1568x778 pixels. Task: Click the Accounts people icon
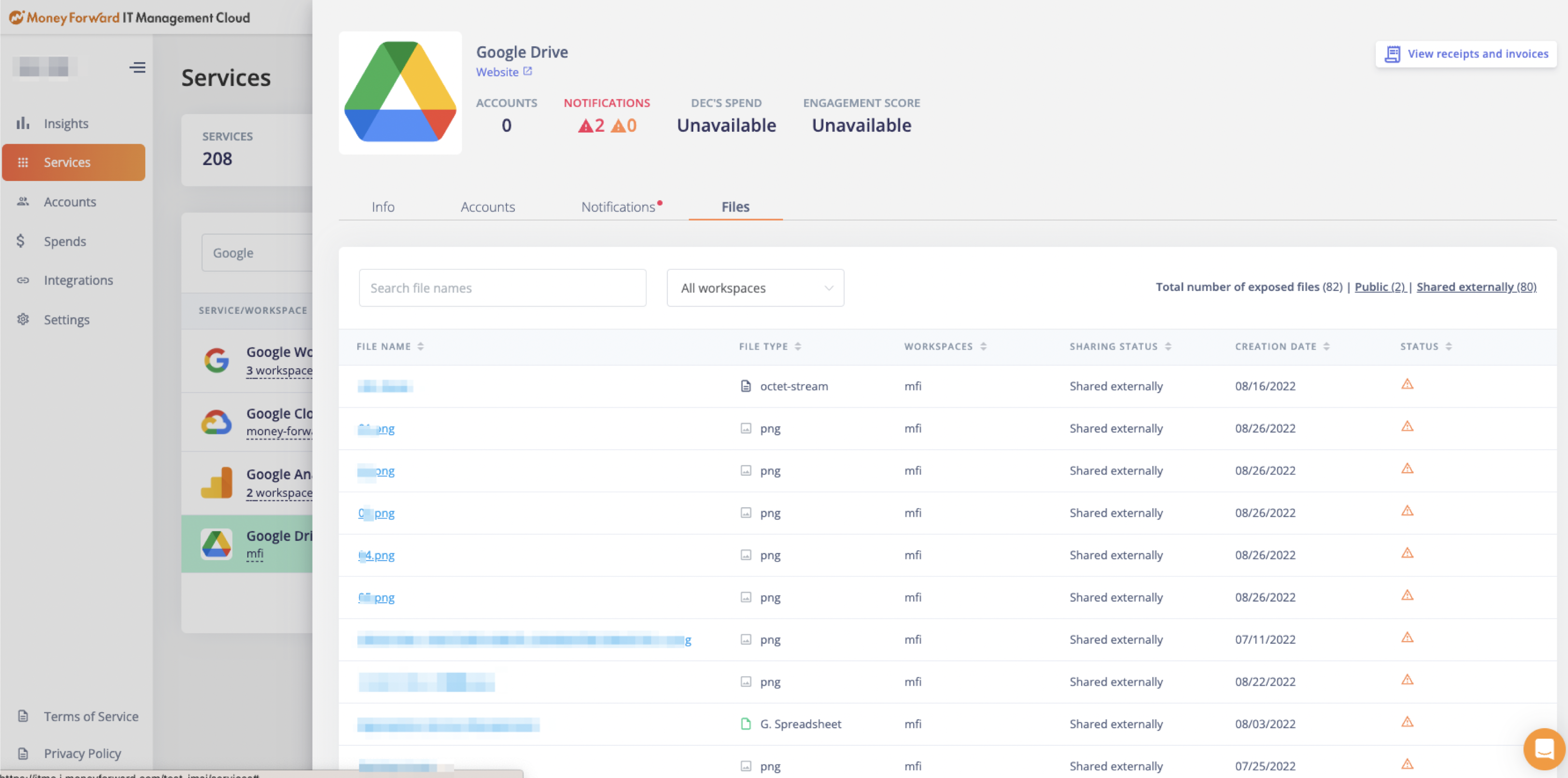23,201
